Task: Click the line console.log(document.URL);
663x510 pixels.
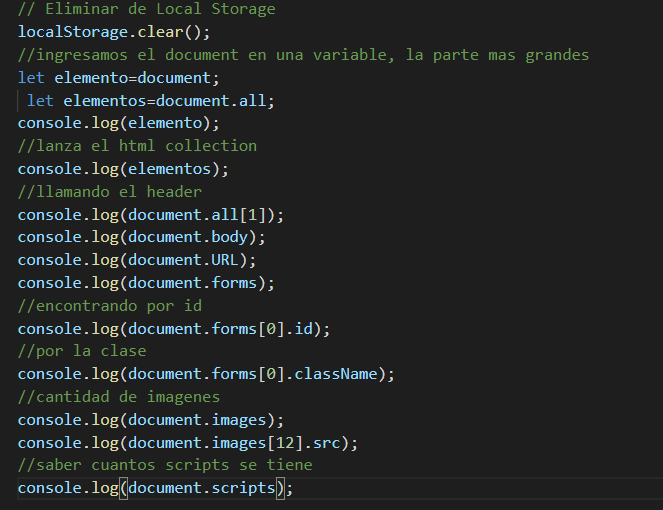Action: click(137, 260)
